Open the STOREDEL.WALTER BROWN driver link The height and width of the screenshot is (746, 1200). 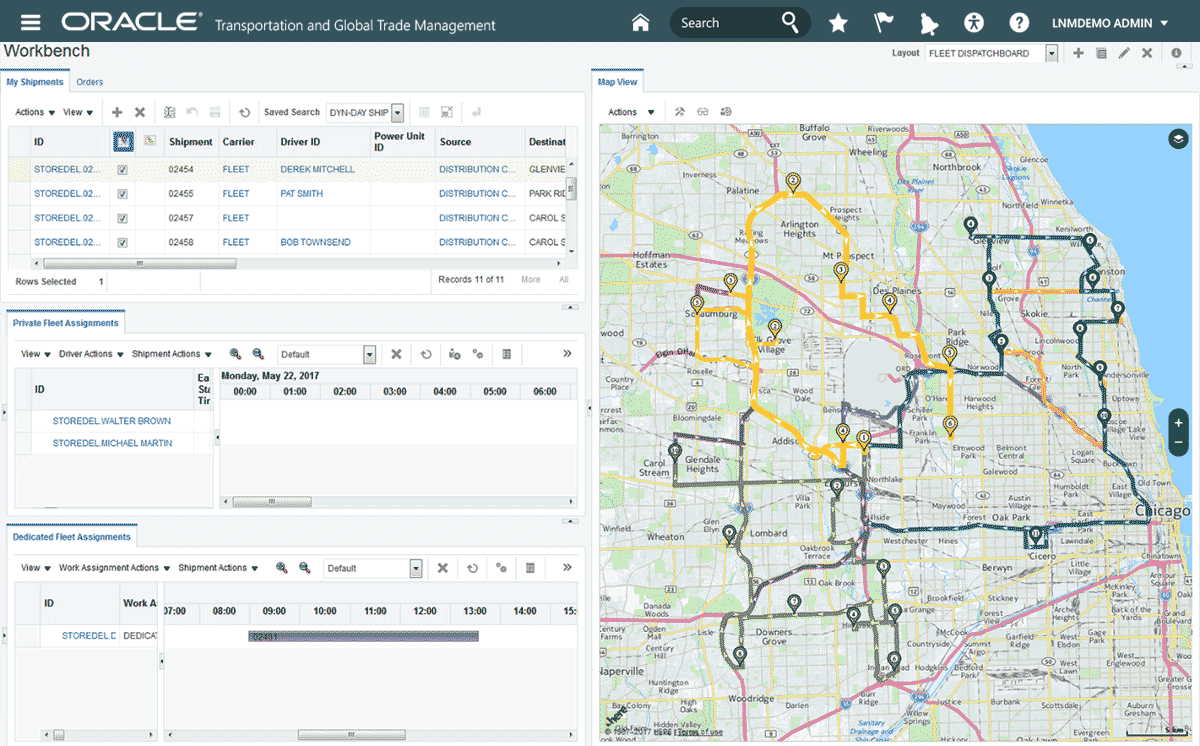(111, 421)
